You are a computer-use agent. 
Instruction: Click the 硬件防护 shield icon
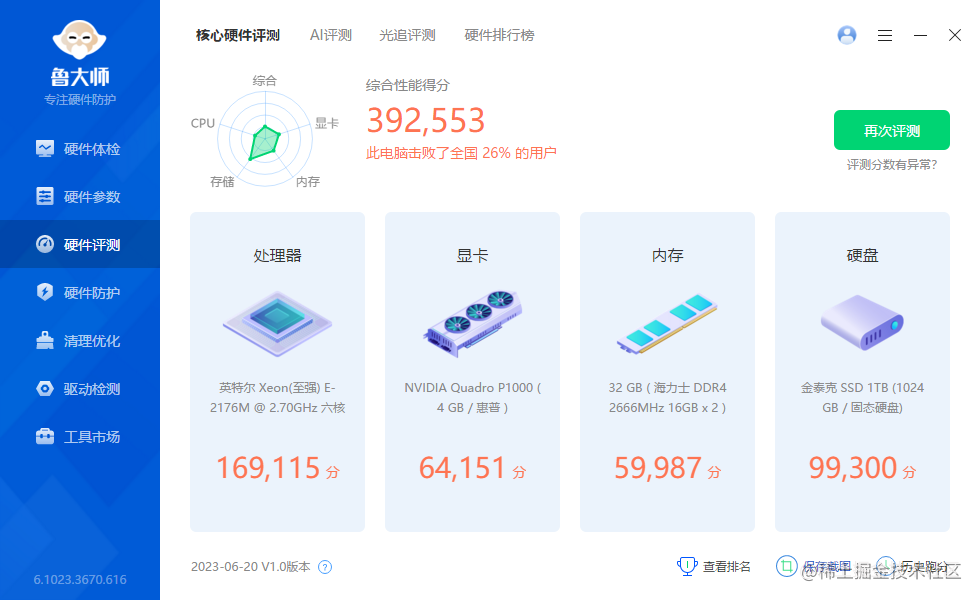pos(45,292)
